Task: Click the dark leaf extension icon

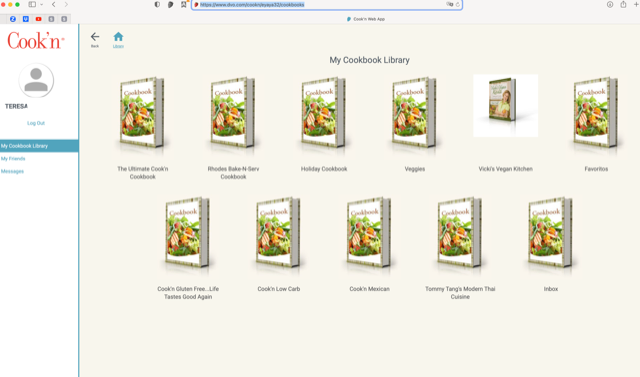Action: tap(171, 4)
